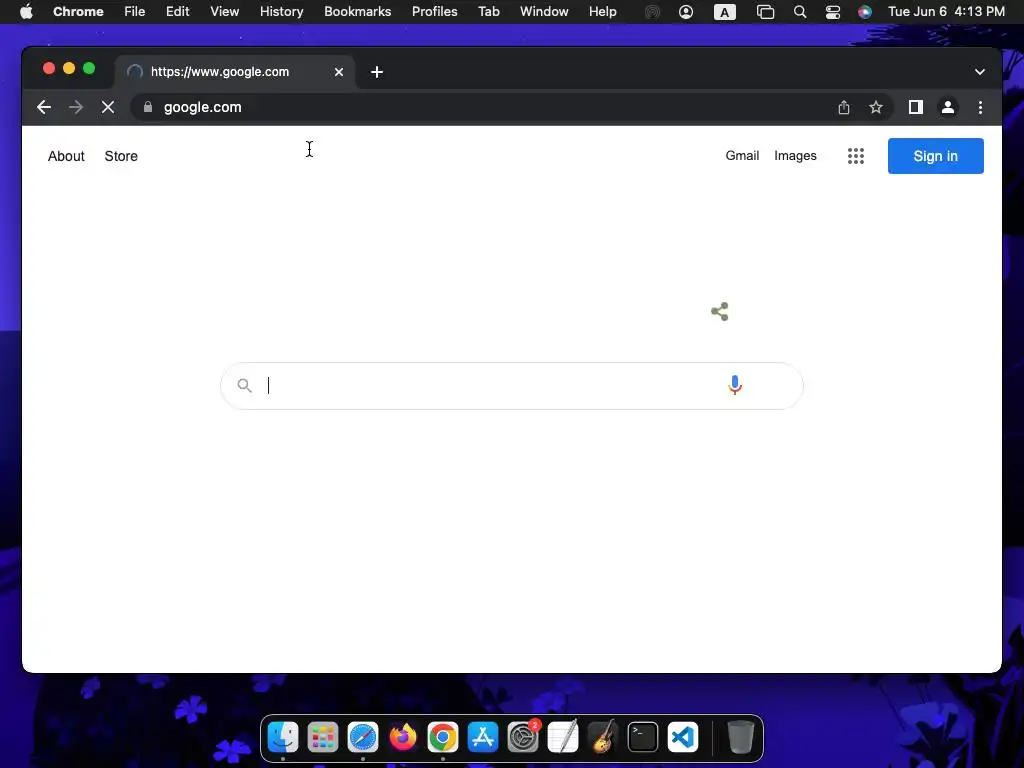Launch GarageBand from the Dock

pyautogui.click(x=603, y=737)
